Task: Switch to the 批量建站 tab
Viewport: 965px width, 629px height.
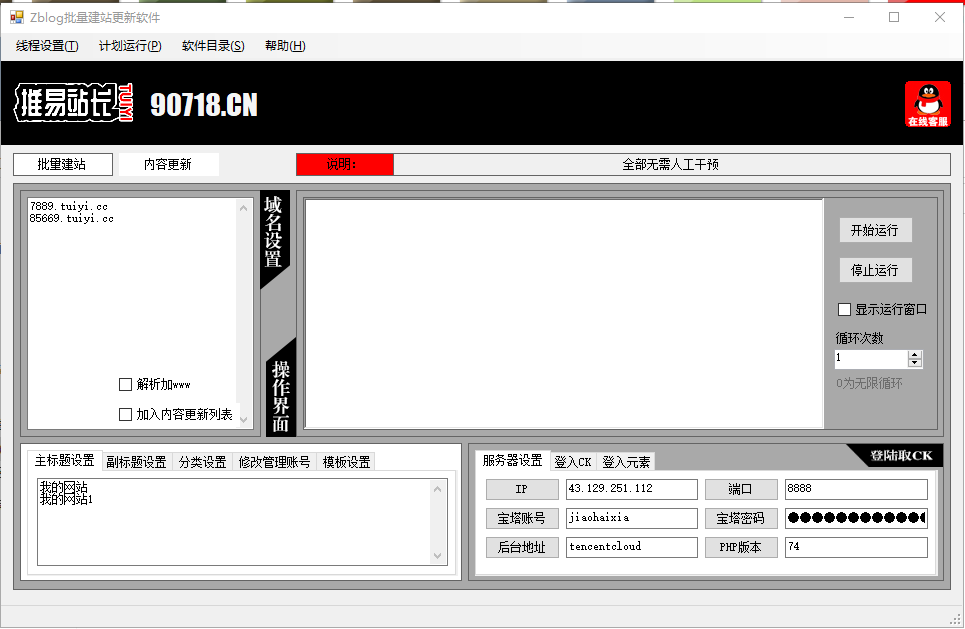Action: click(x=63, y=164)
